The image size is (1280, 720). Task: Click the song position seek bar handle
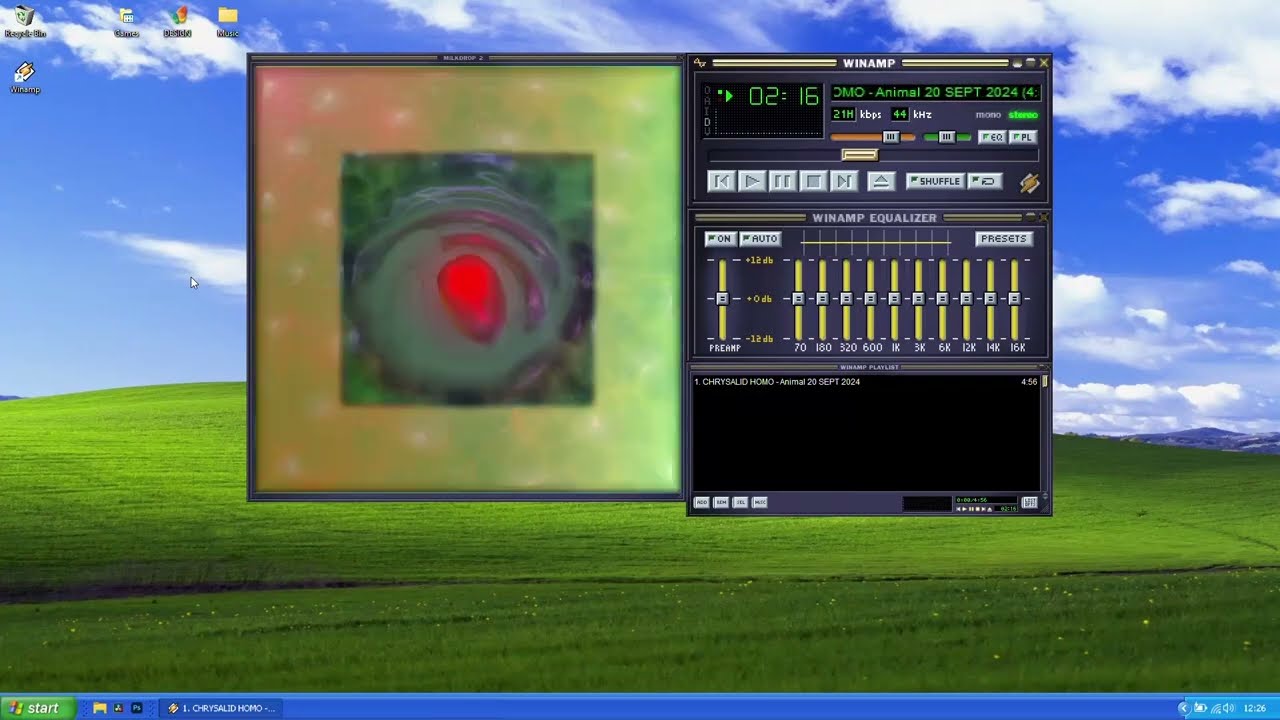(859, 155)
